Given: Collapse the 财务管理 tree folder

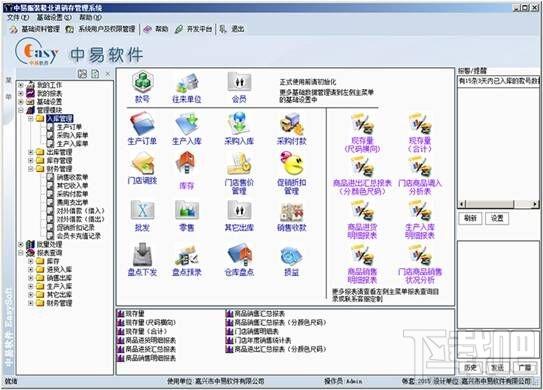Looking at the screenshot, I should tap(30, 169).
